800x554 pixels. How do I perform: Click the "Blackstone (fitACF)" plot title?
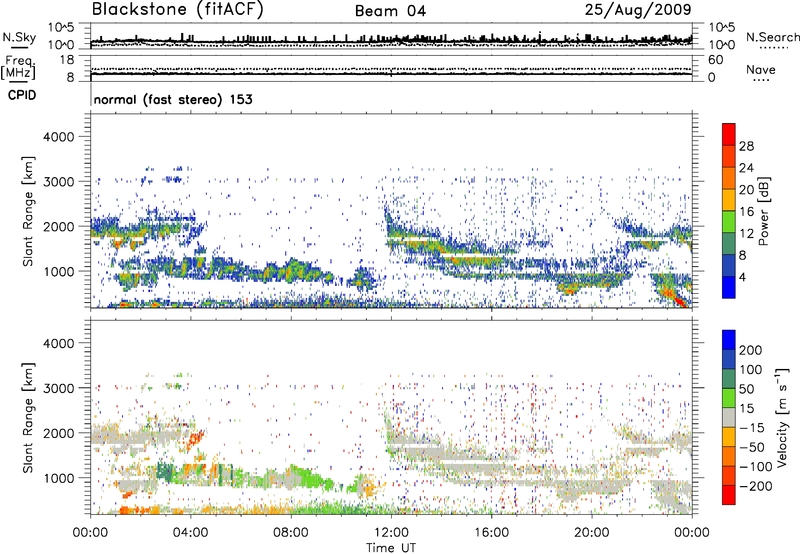pyautogui.click(x=178, y=9)
